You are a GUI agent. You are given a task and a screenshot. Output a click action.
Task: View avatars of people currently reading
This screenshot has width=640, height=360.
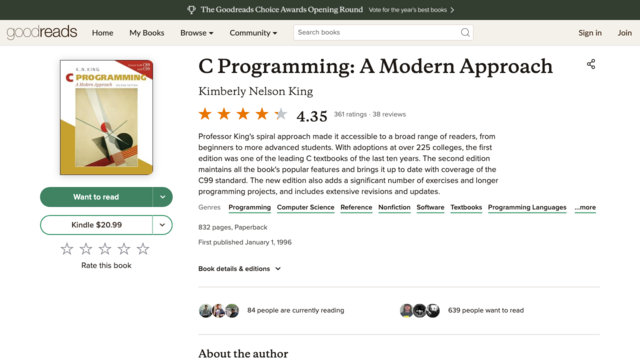point(219,311)
